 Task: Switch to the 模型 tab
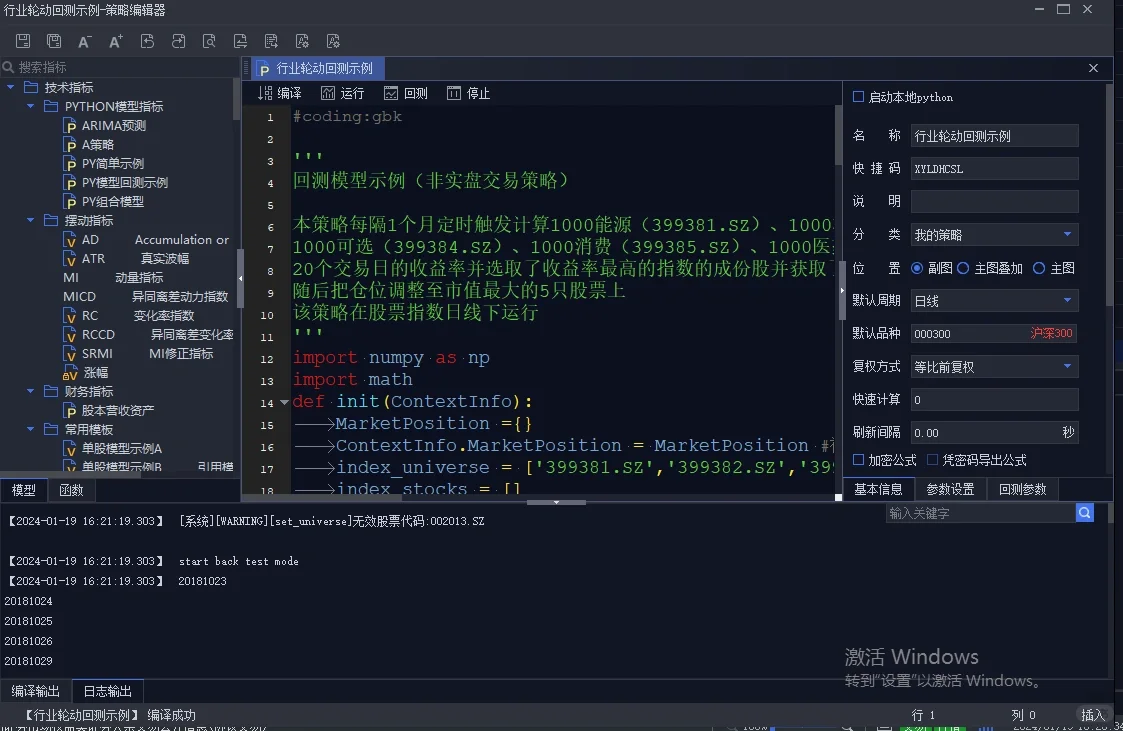(x=24, y=490)
